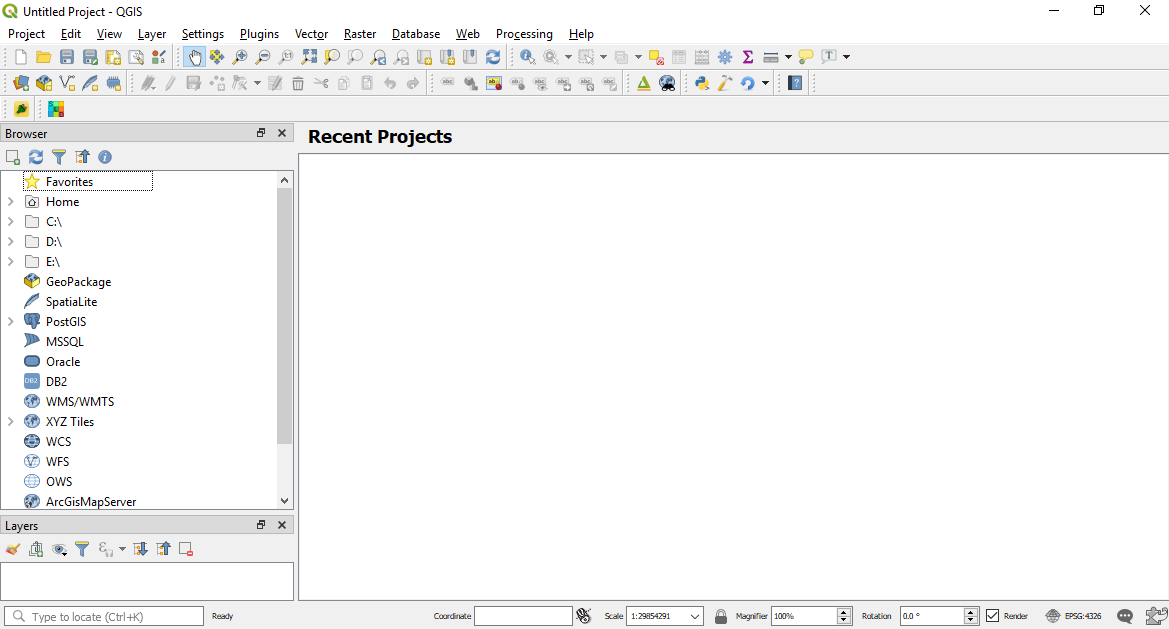Toggle extents display next to Coordinate field
The height and width of the screenshot is (629, 1169).
point(585,616)
